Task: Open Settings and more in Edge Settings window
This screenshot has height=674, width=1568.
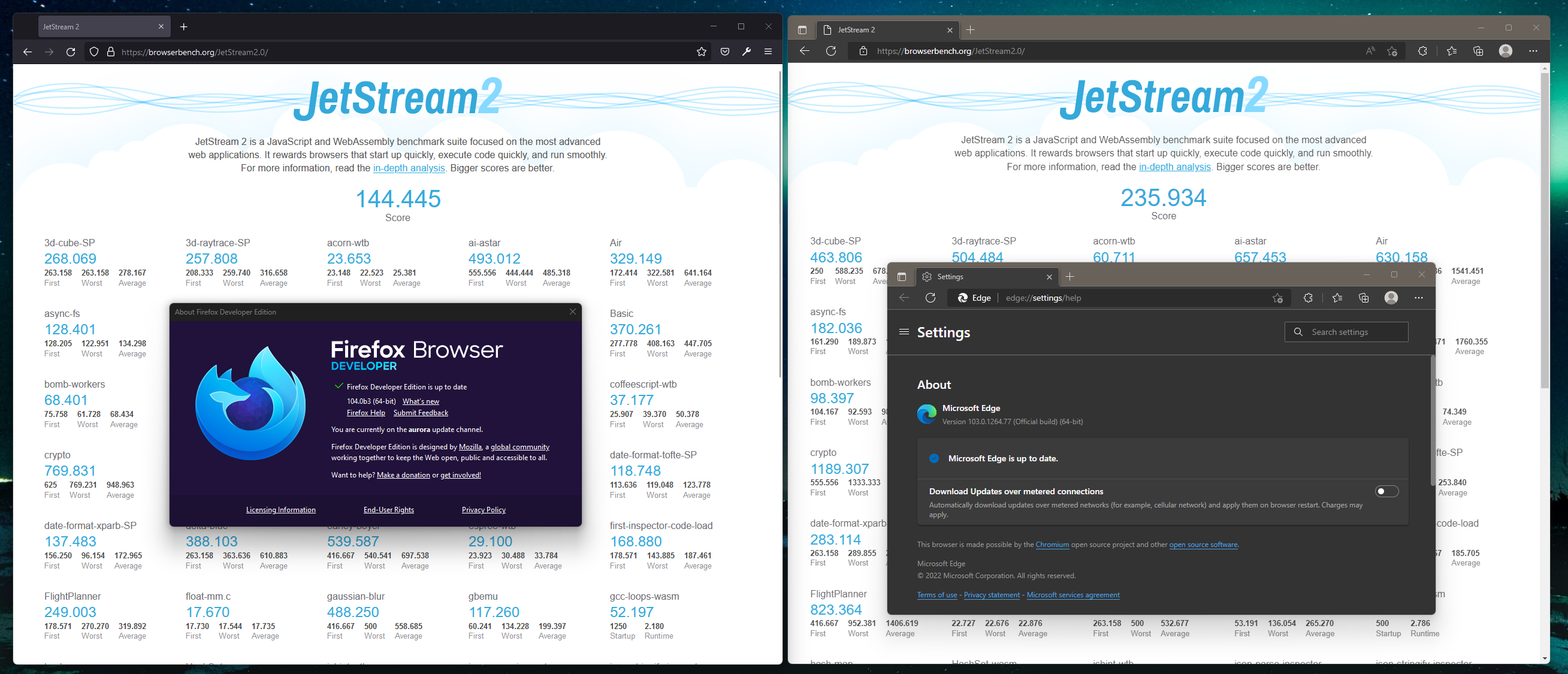Action: pyautogui.click(x=1419, y=298)
